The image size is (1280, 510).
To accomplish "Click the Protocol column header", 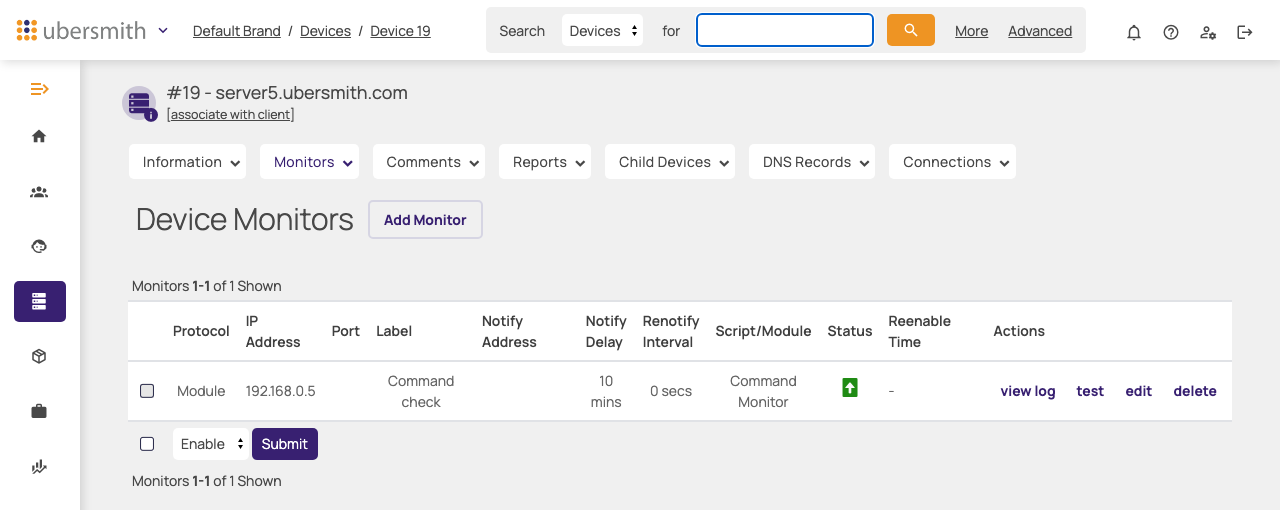I will 201,331.
